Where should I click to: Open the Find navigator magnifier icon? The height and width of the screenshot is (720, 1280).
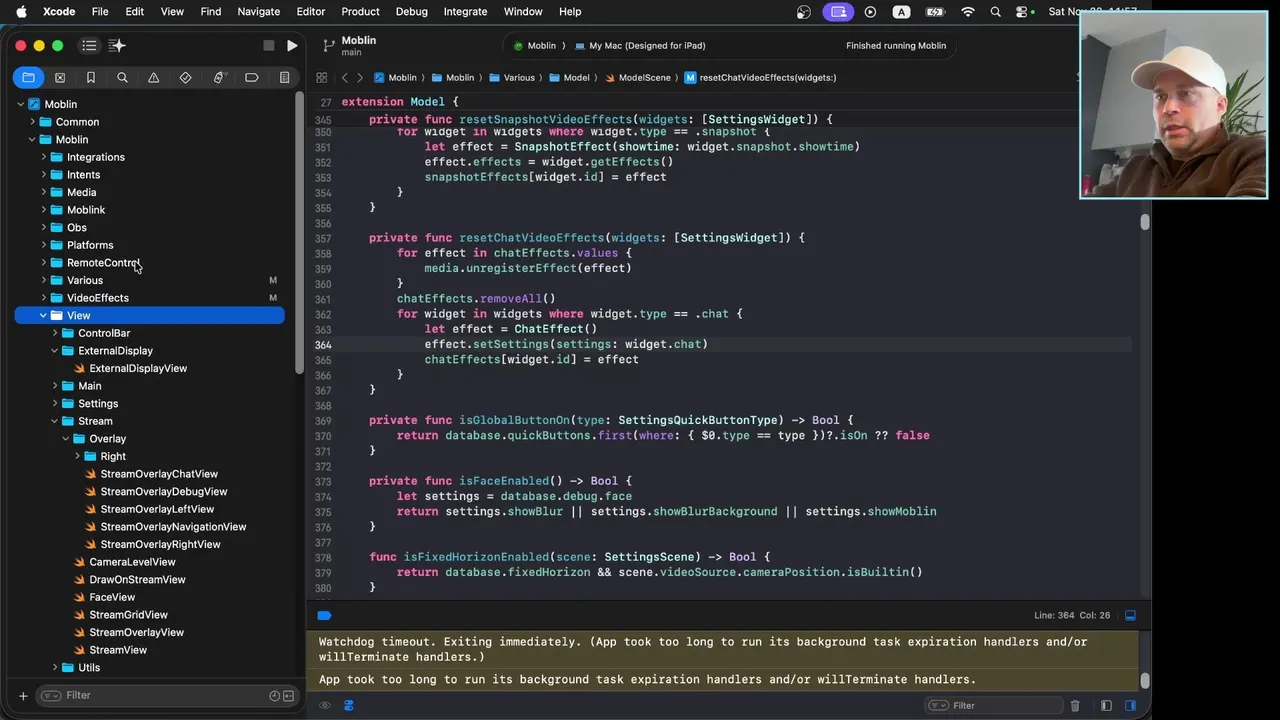[x=122, y=77]
